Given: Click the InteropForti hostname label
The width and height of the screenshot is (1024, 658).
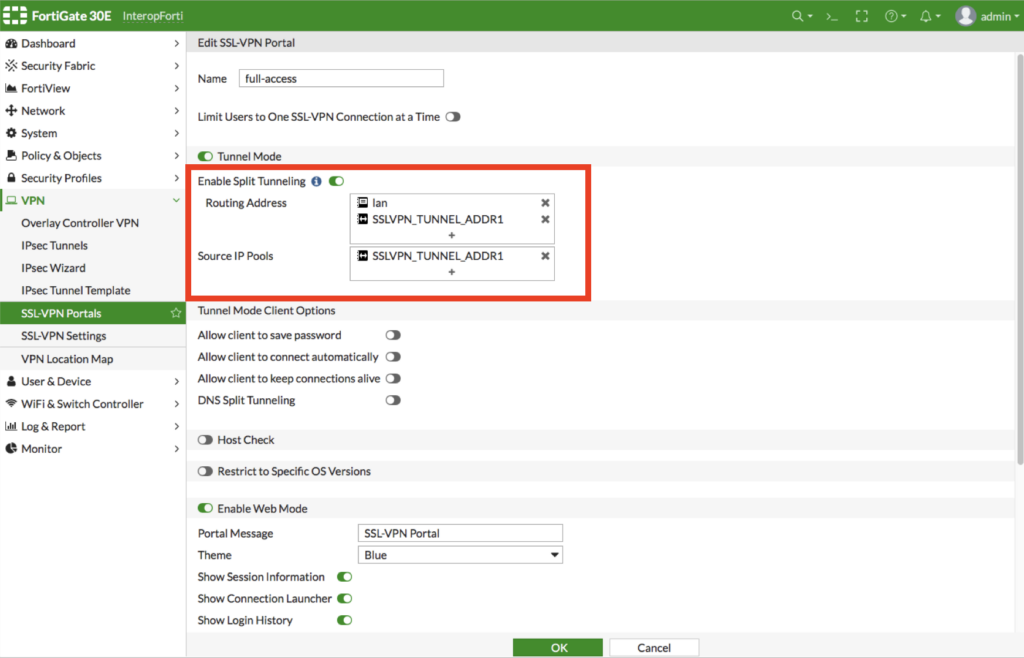Looking at the screenshot, I should click(x=153, y=16).
